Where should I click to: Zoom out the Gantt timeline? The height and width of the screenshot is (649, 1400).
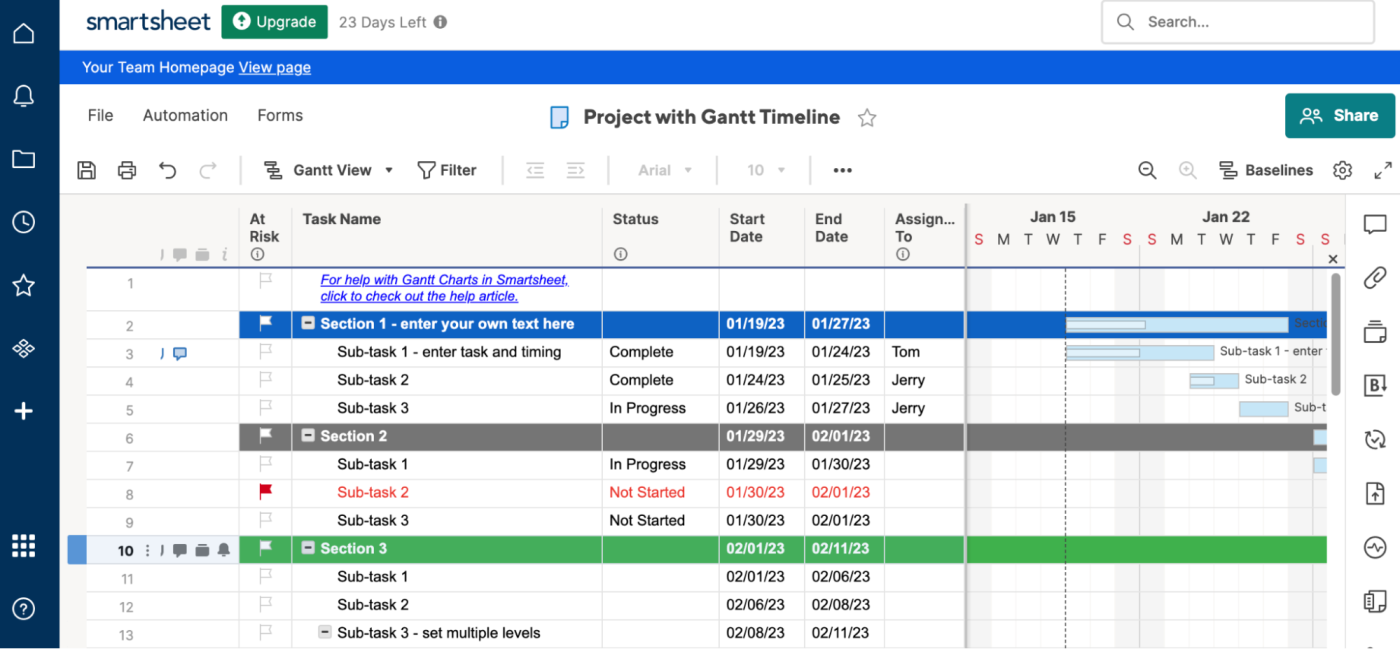[1147, 170]
